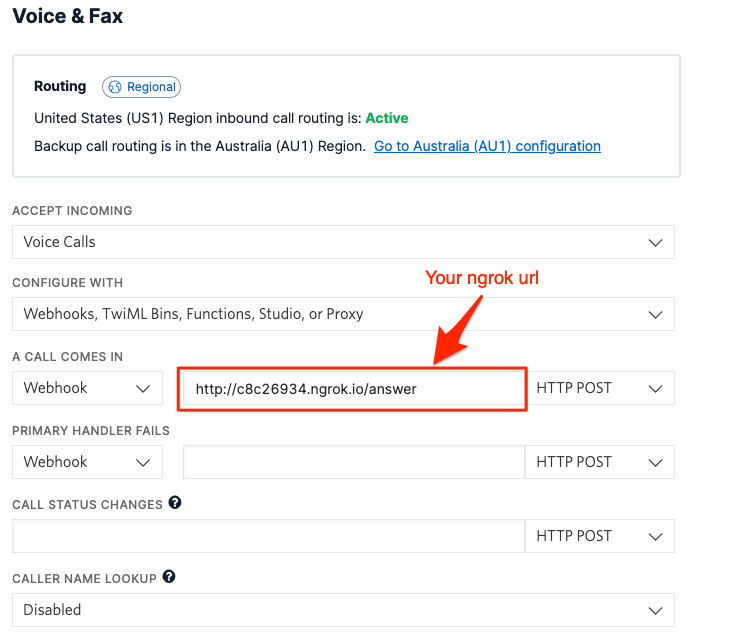Click the Routing section label
The height and width of the screenshot is (638, 740).
click(x=60, y=87)
